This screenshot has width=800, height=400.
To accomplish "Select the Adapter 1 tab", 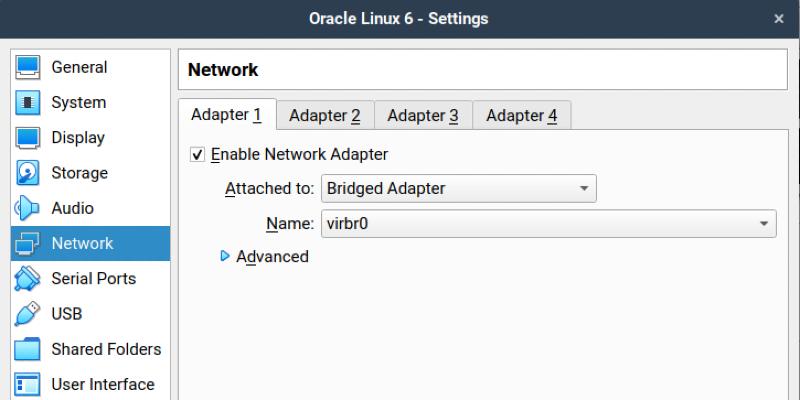I will tap(226, 115).
